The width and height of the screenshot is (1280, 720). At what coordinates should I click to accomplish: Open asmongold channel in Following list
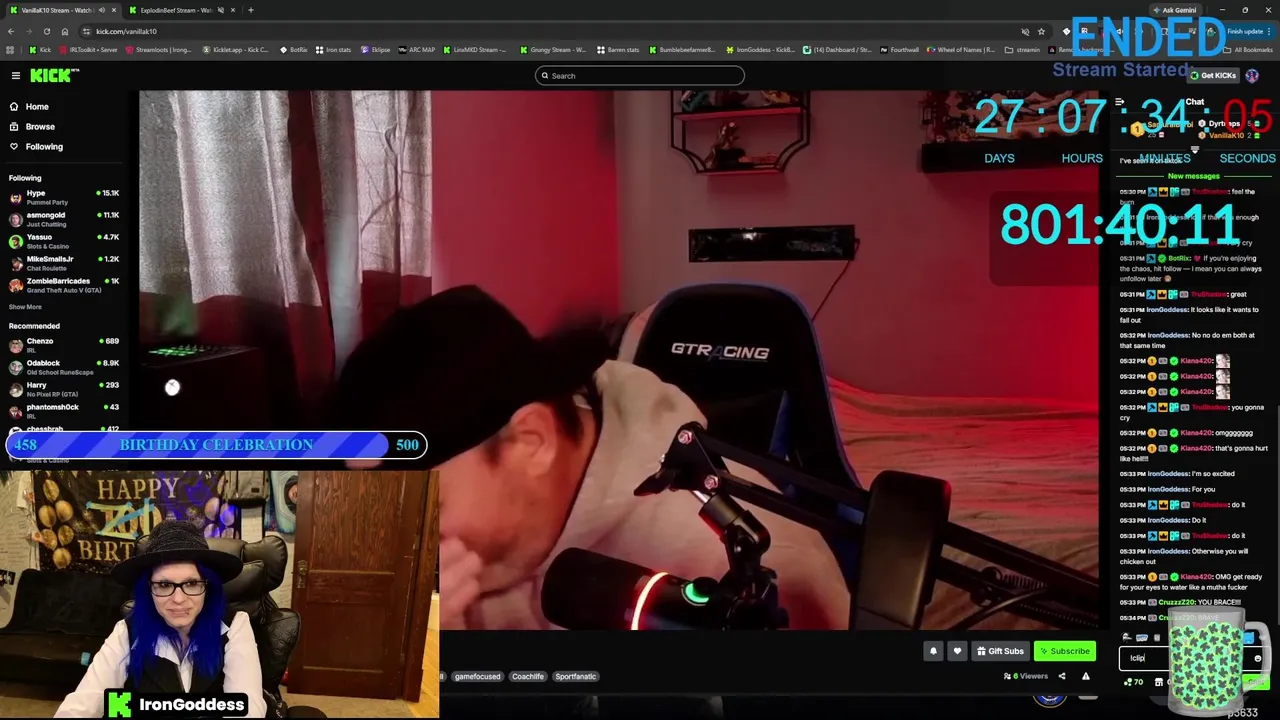coord(64,219)
